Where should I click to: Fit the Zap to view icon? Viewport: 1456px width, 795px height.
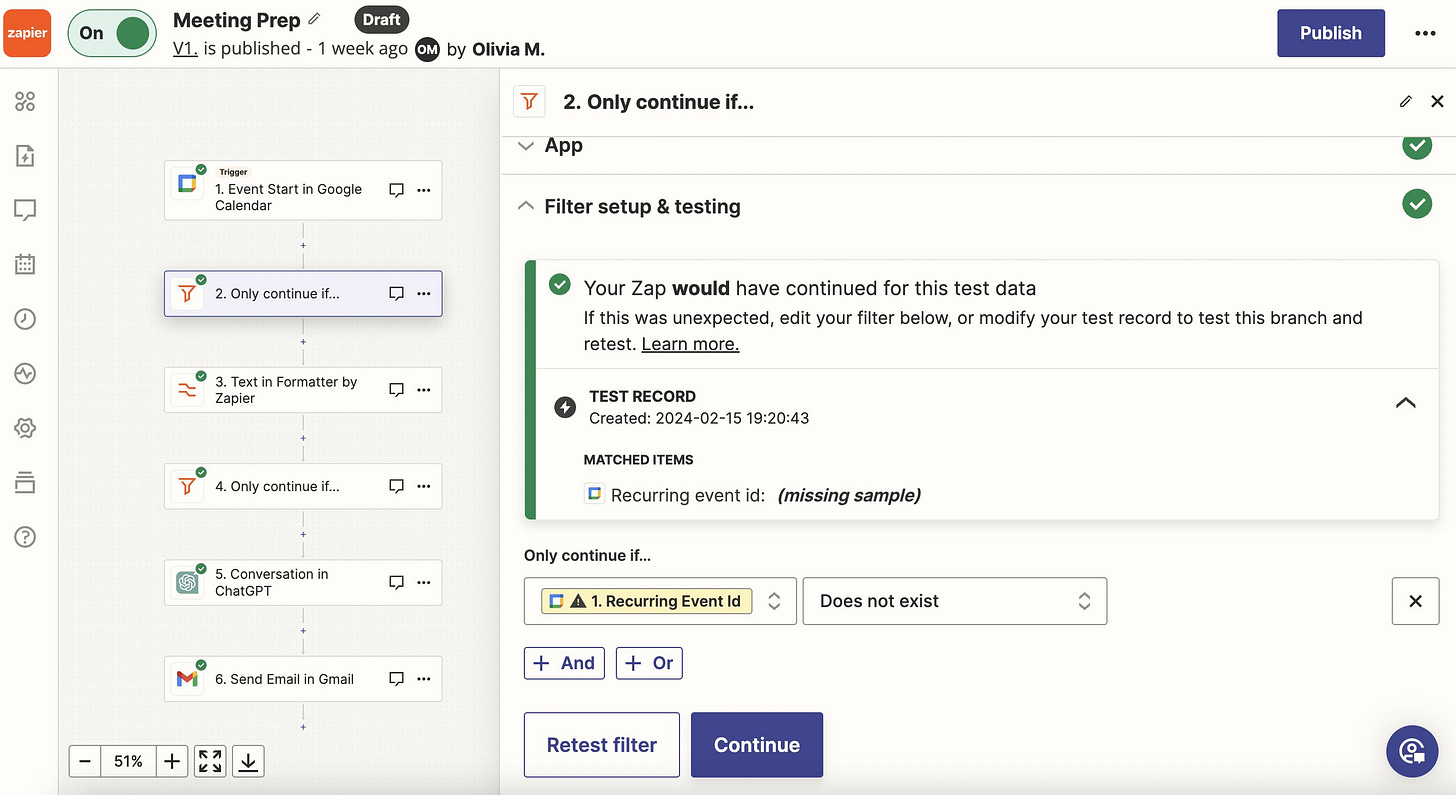210,761
